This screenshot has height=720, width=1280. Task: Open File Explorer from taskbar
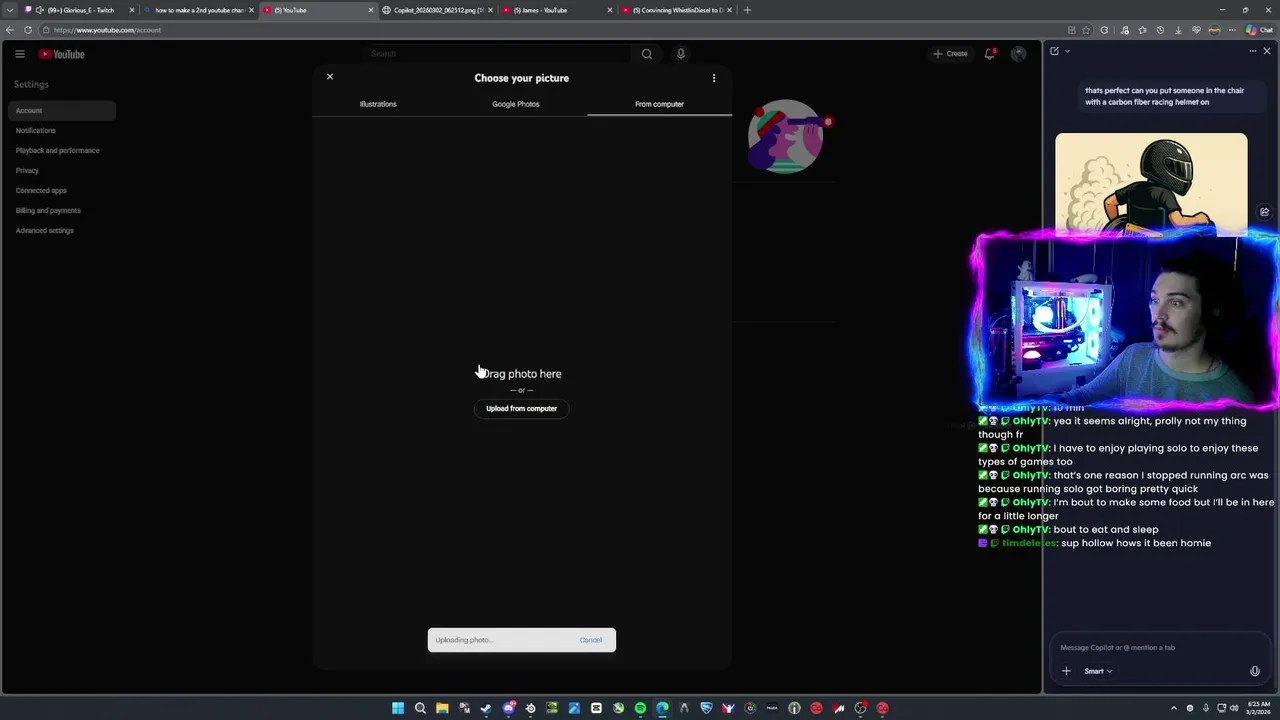click(442, 708)
